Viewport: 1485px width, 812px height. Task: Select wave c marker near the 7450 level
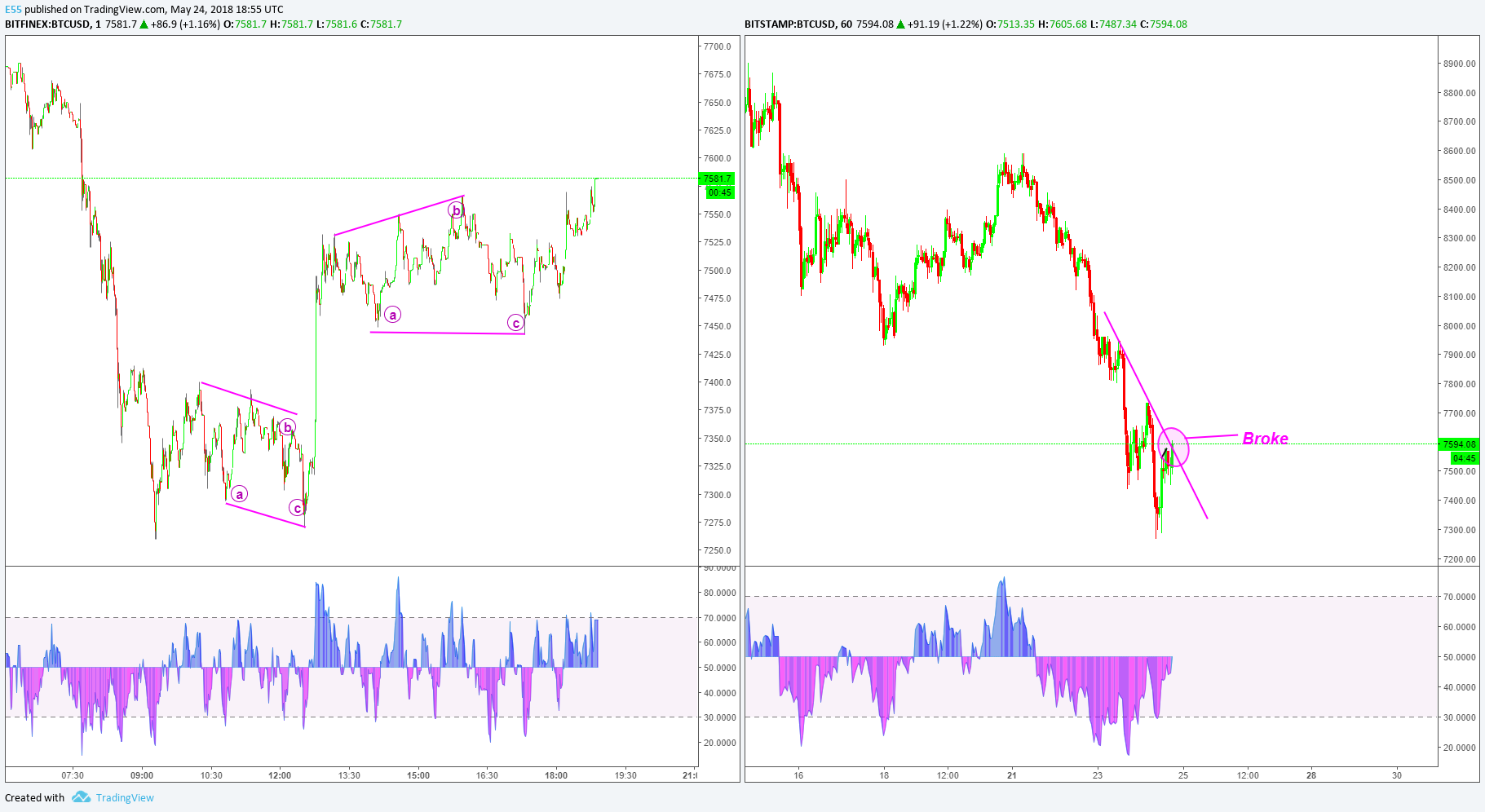[x=516, y=324]
